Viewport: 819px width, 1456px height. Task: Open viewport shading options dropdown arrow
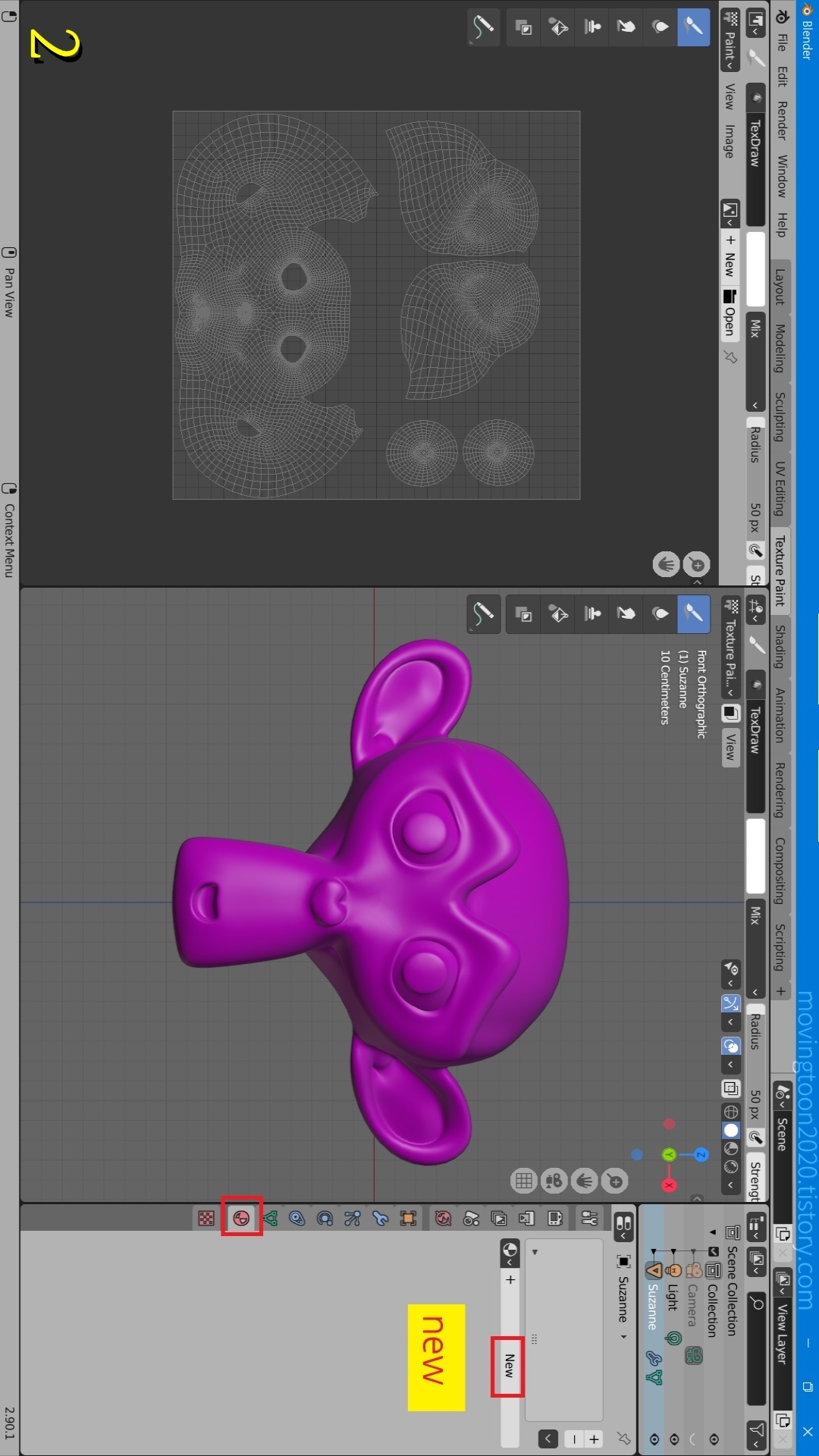pos(730,1185)
